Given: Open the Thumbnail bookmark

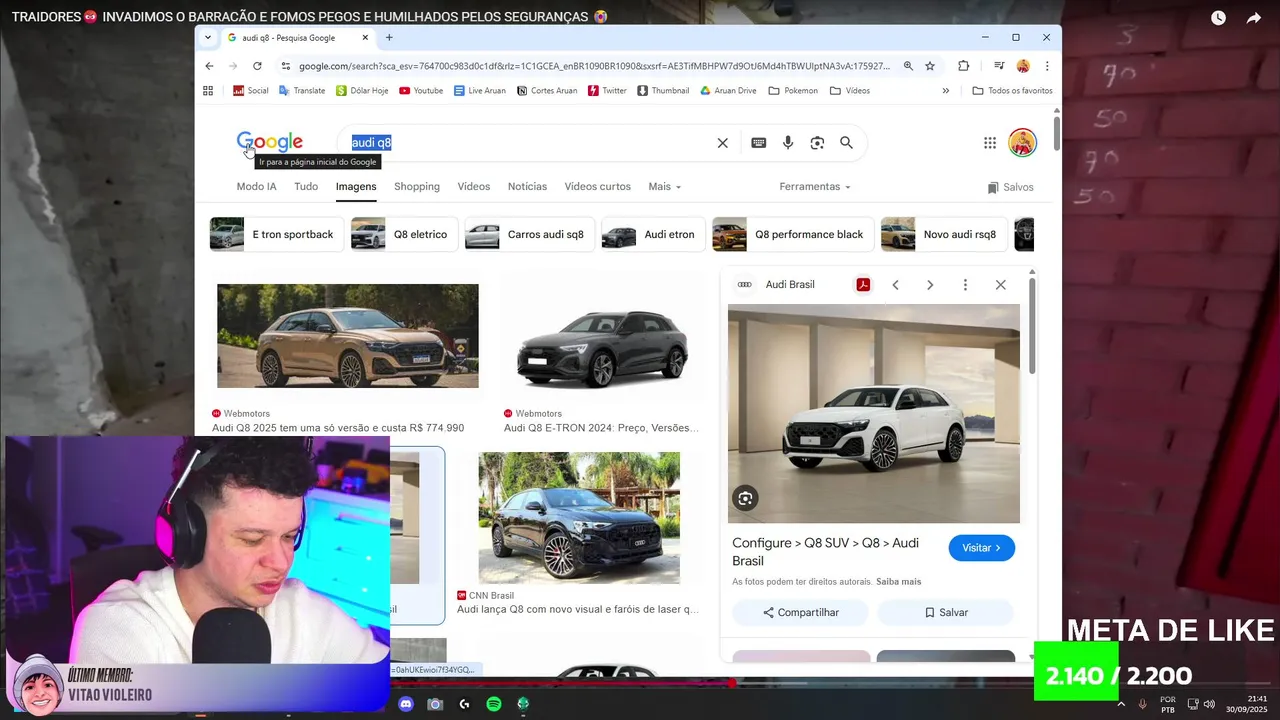Looking at the screenshot, I should point(662,90).
